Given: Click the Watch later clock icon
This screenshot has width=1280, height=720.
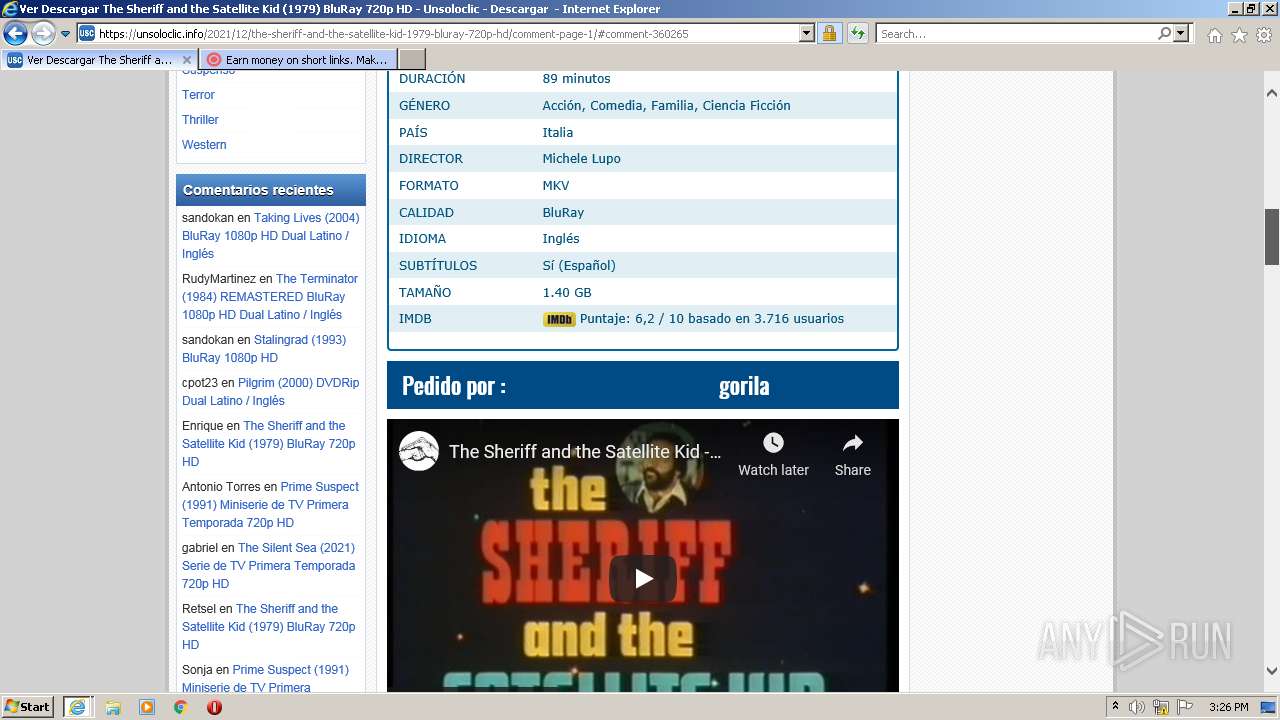Looking at the screenshot, I should click(773, 443).
